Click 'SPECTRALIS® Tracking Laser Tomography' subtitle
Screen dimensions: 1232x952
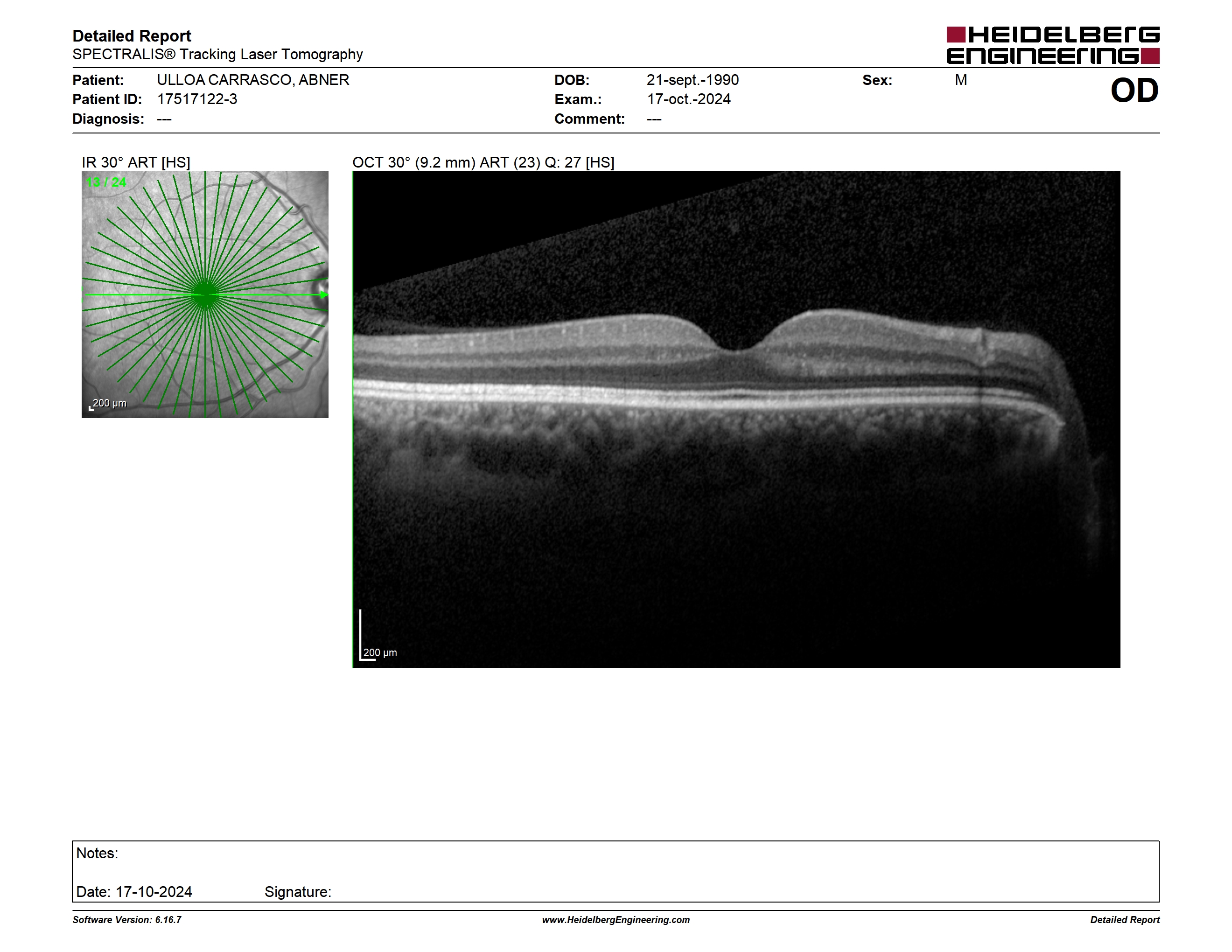click(x=217, y=54)
